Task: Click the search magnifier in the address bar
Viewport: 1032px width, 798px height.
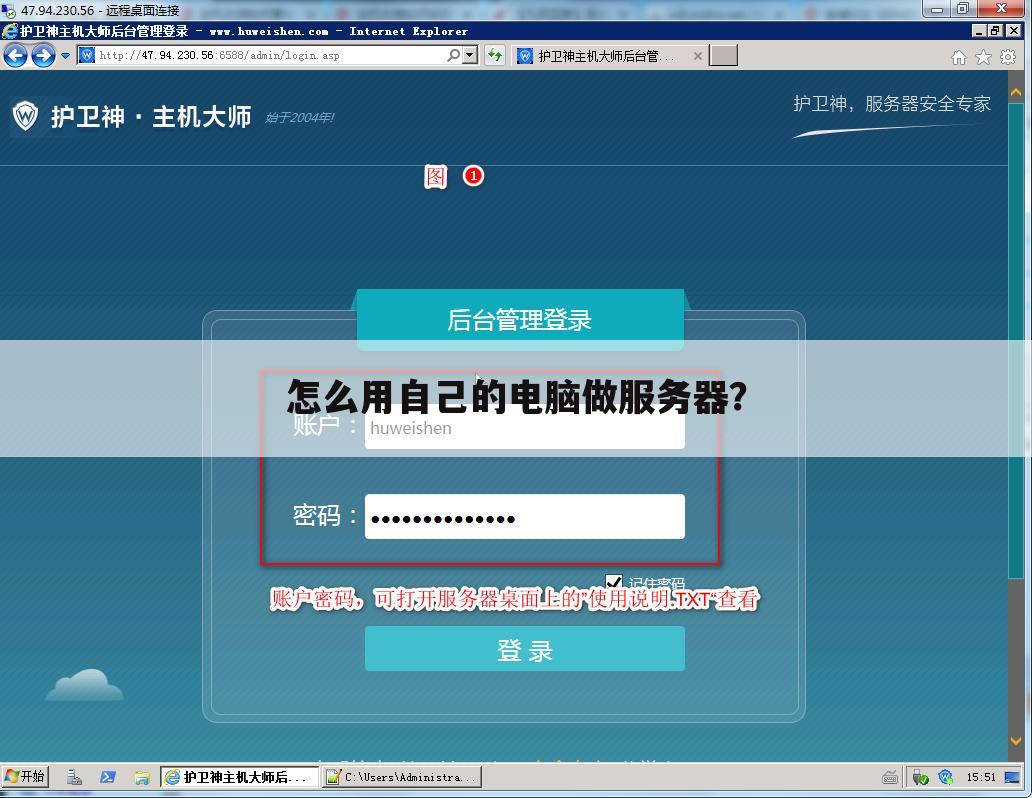Action: pyautogui.click(x=451, y=55)
